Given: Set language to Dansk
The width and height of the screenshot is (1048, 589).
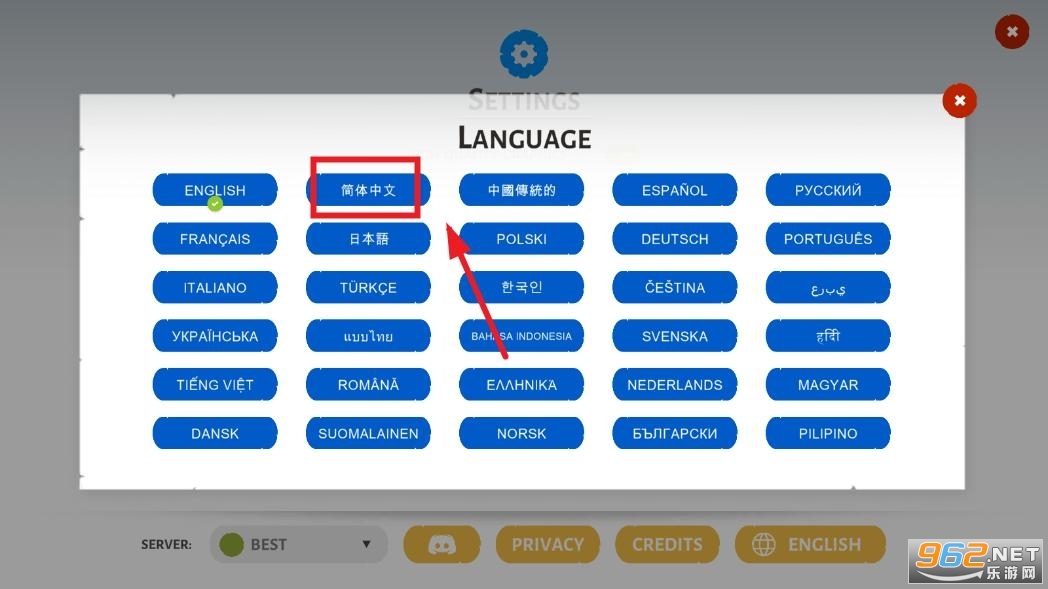Looking at the screenshot, I should tap(215, 433).
